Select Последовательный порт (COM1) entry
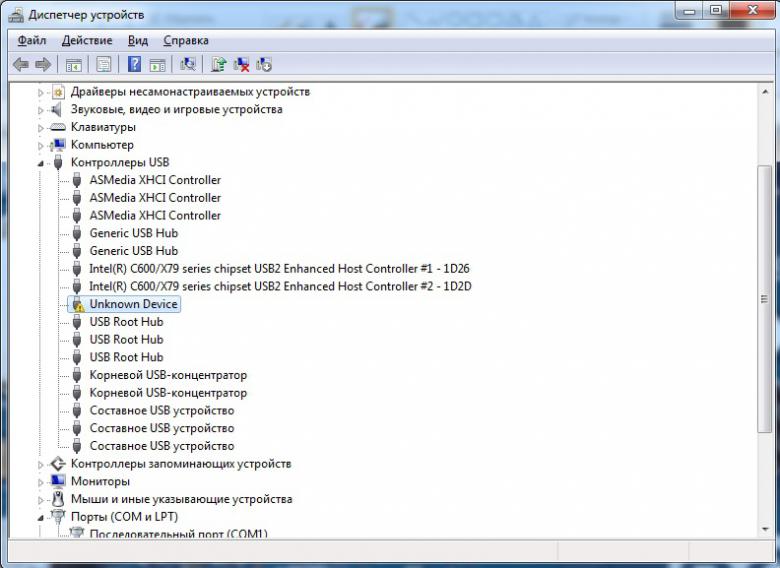 (x=179, y=533)
